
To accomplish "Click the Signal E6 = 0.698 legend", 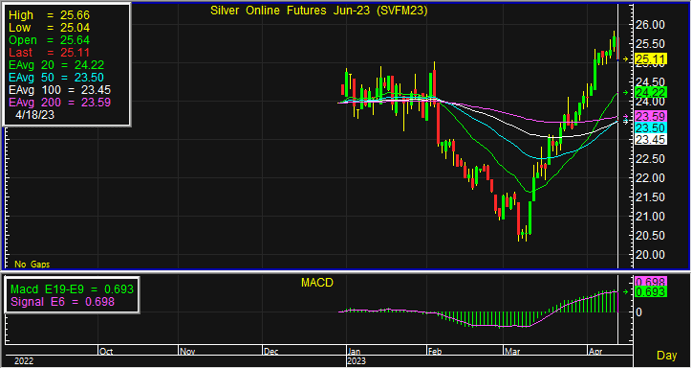I will tap(62, 302).
